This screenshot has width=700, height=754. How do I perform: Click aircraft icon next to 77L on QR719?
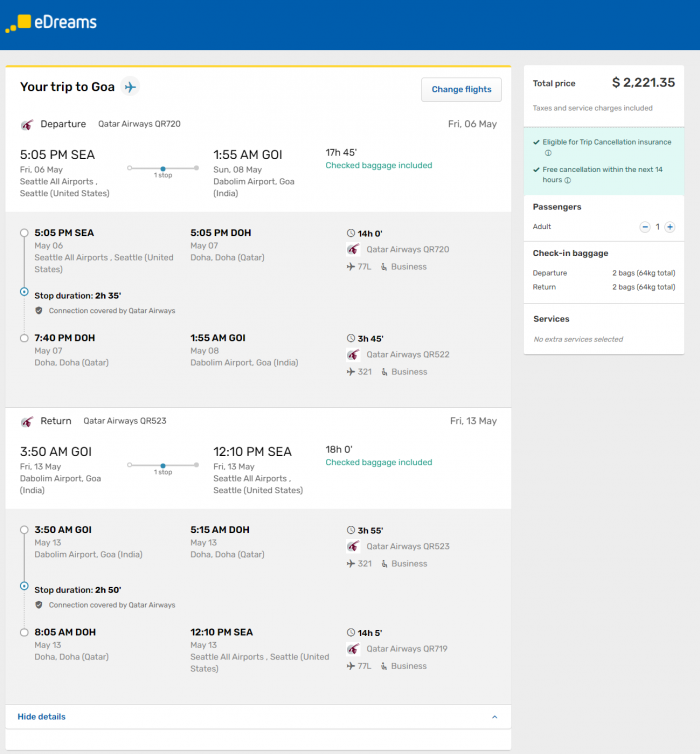351,666
